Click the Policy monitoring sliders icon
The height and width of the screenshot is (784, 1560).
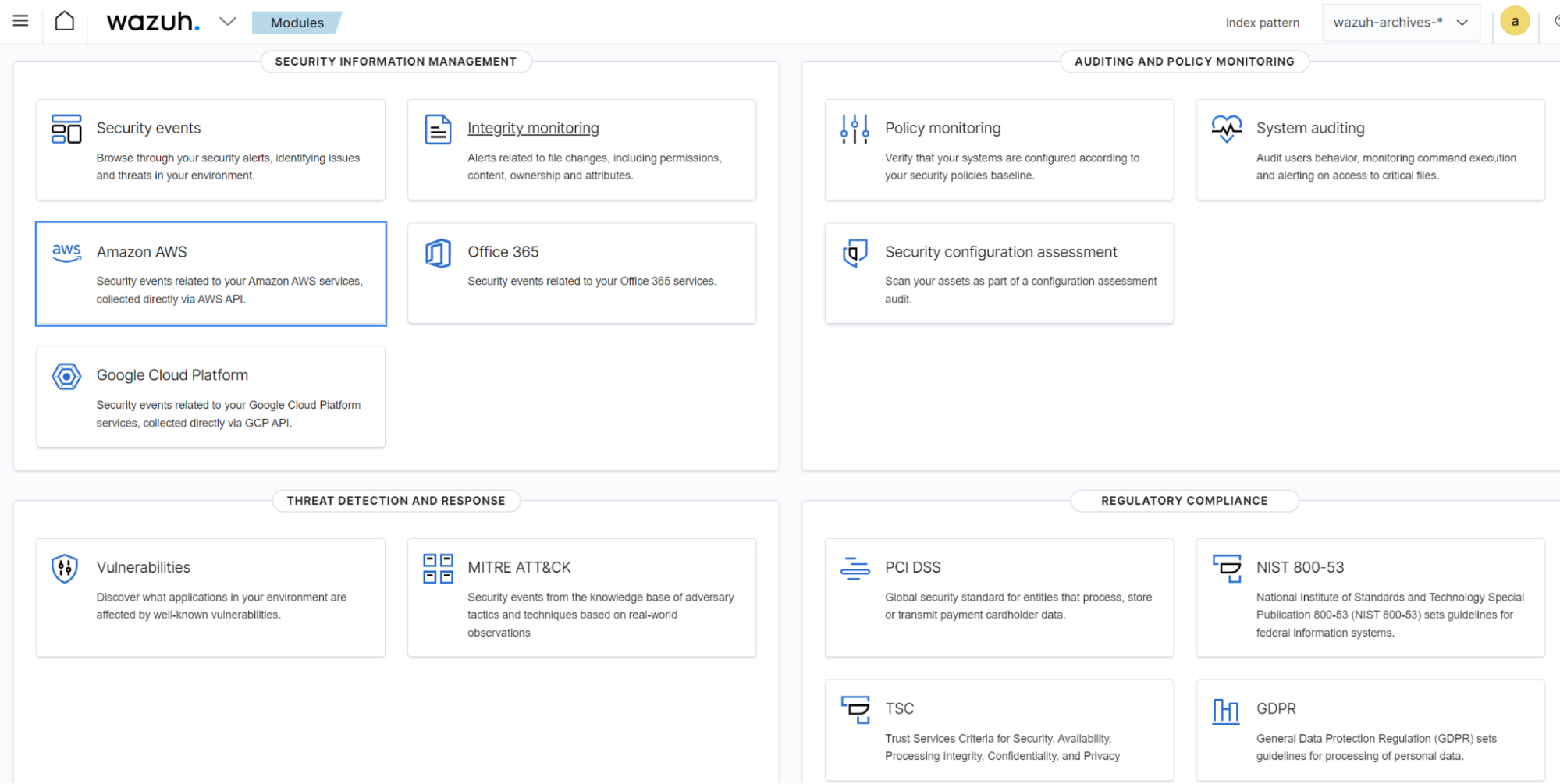tap(855, 129)
